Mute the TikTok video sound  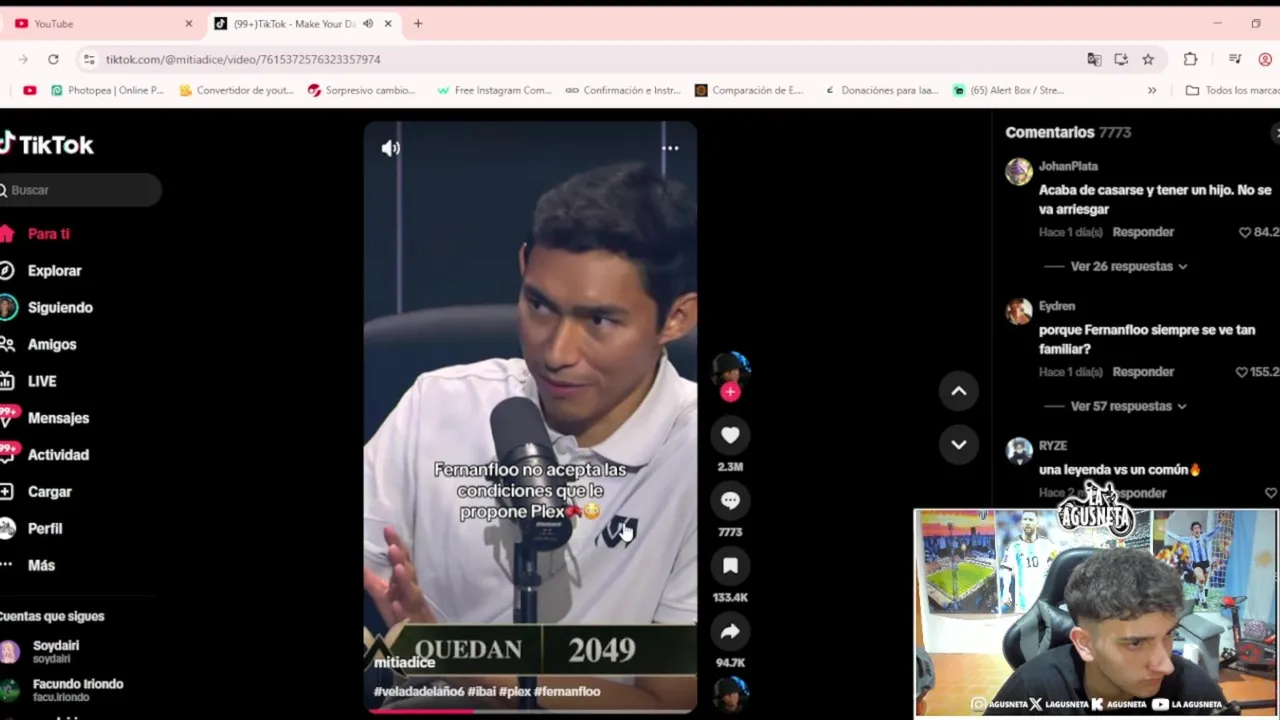(x=390, y=148)
